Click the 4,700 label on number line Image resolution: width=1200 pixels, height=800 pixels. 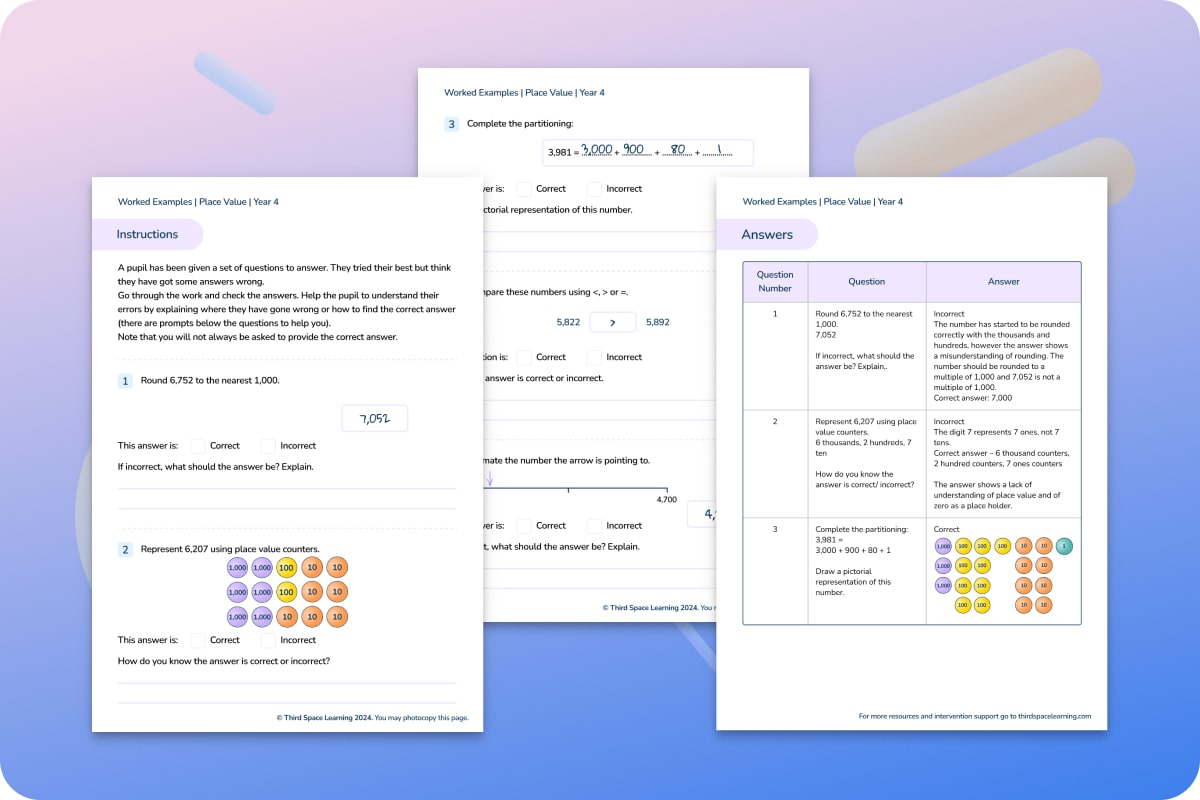(x=666, y=498)
